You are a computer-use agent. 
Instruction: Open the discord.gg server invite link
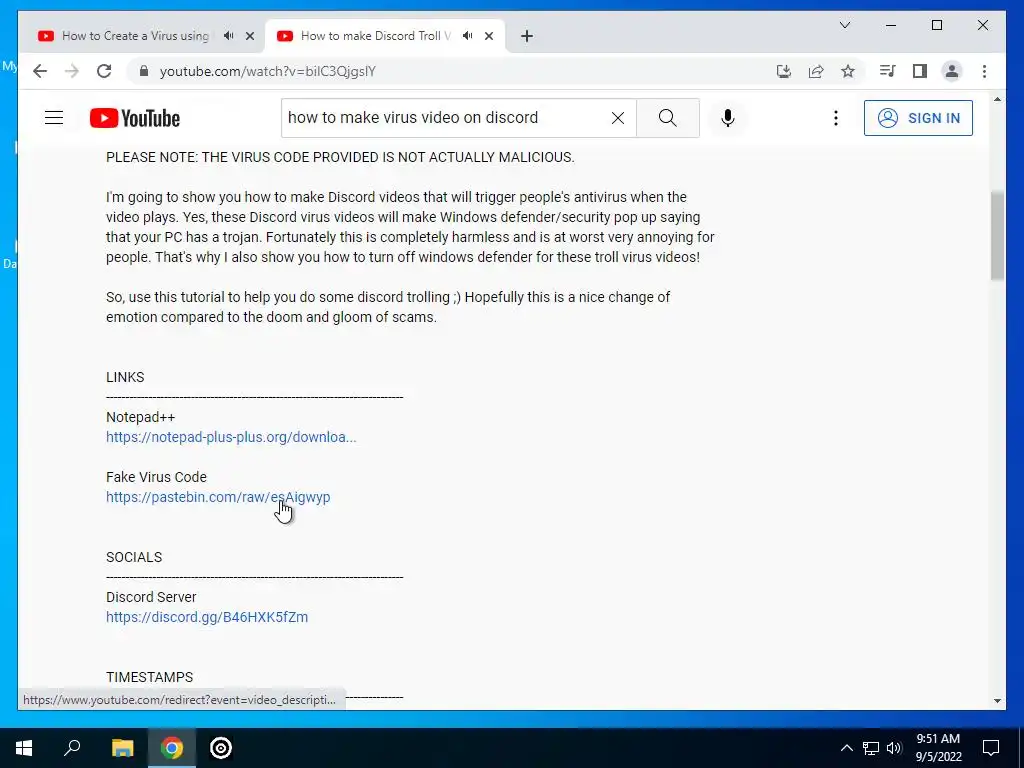click(207, 617)
